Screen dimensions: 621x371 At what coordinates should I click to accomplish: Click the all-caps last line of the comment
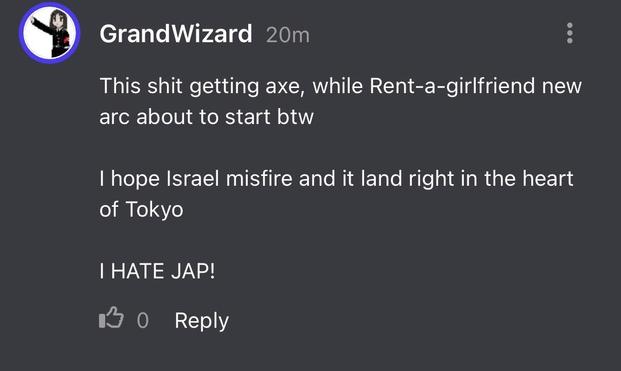pyautogui.click(x=157, y=271)
